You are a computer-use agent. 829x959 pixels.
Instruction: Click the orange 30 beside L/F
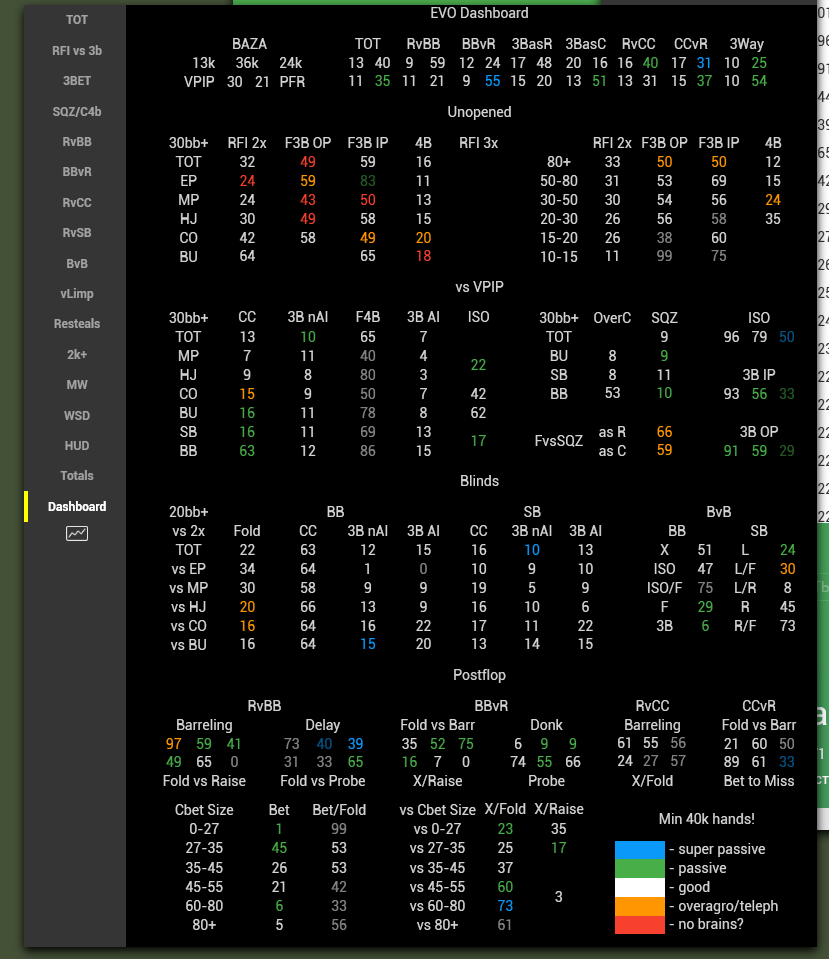(x=787, y=569)
